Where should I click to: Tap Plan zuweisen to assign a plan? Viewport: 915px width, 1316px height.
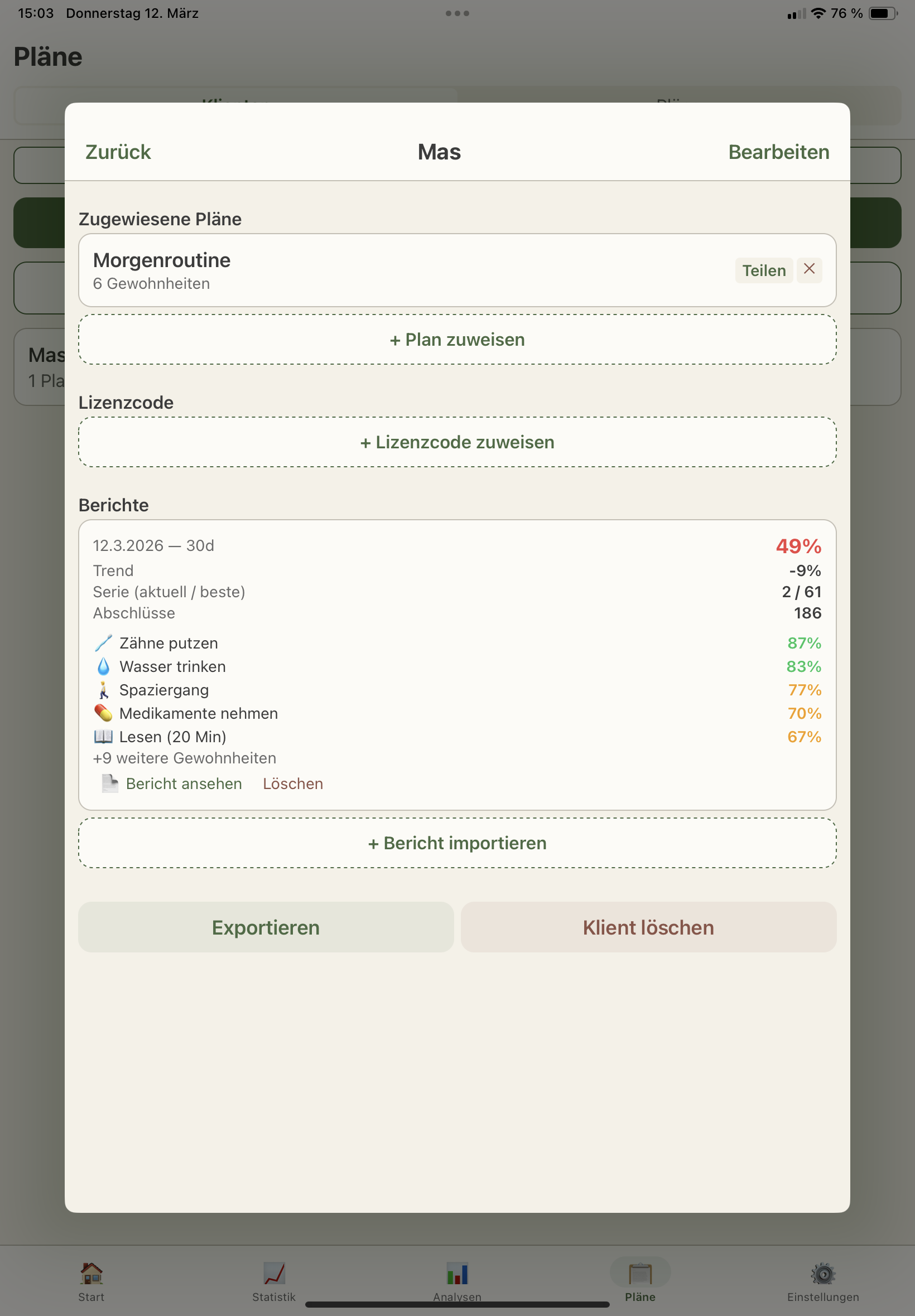(457, 339)
